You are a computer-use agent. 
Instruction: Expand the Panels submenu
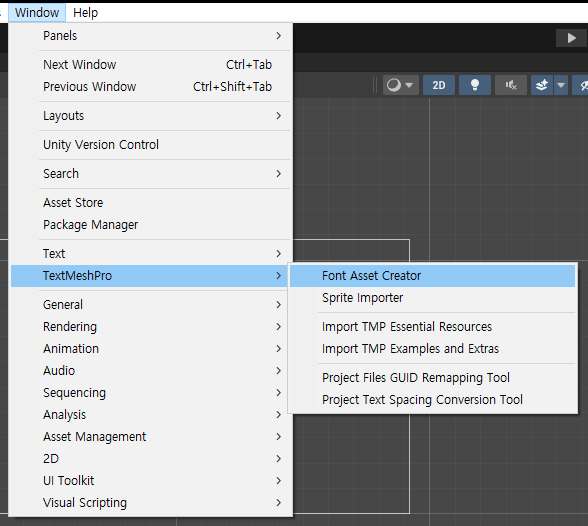tap(150, 36)
